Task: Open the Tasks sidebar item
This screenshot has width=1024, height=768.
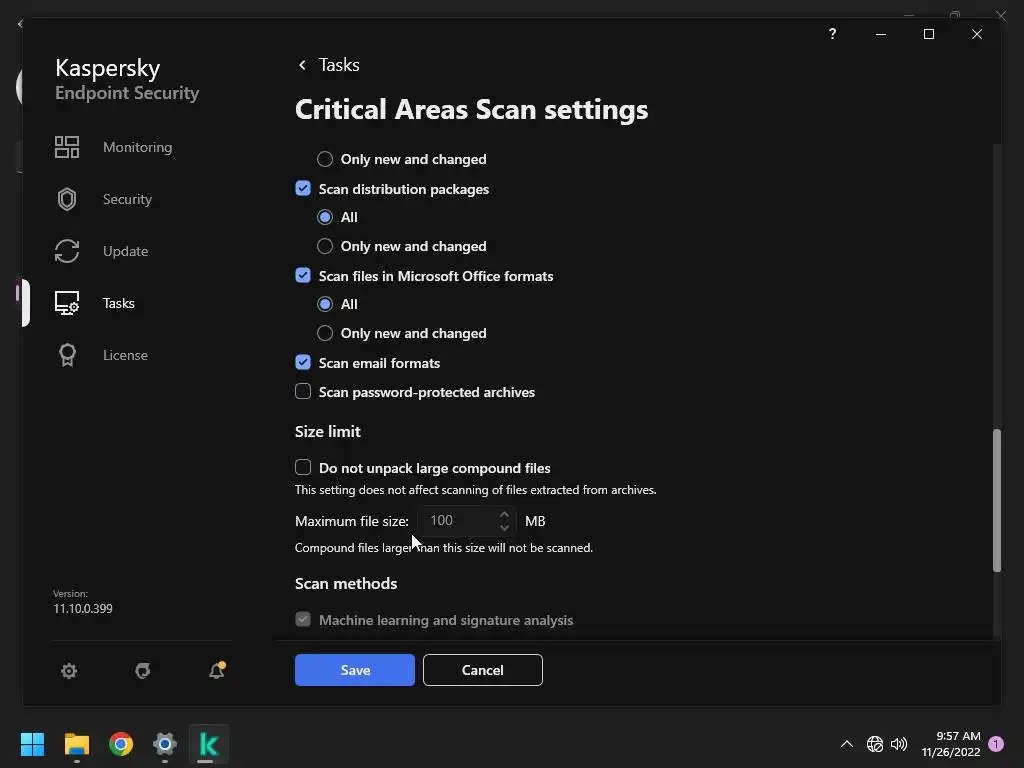Action: (118, 303)
